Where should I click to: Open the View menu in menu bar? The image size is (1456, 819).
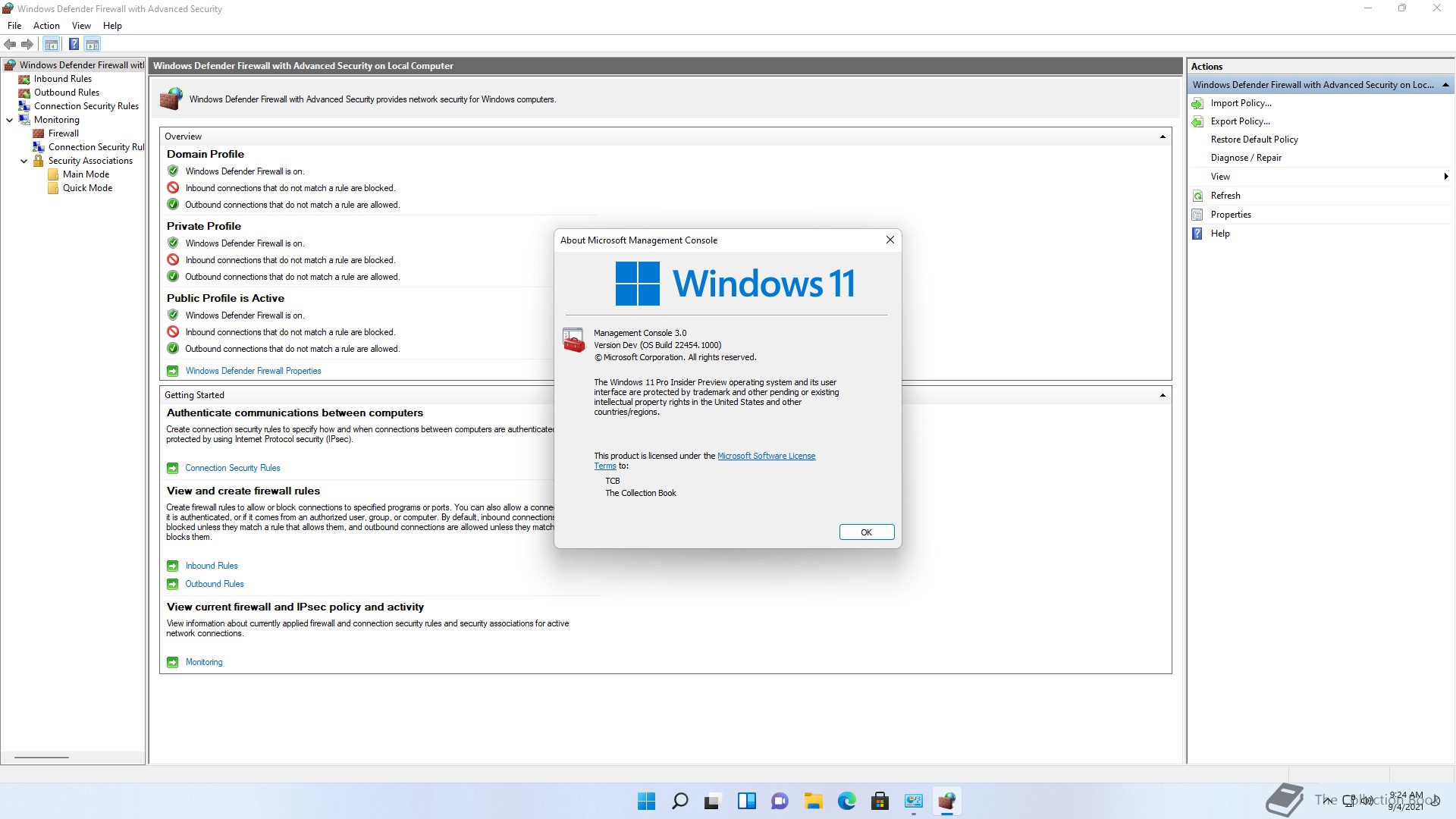point(81,26)
